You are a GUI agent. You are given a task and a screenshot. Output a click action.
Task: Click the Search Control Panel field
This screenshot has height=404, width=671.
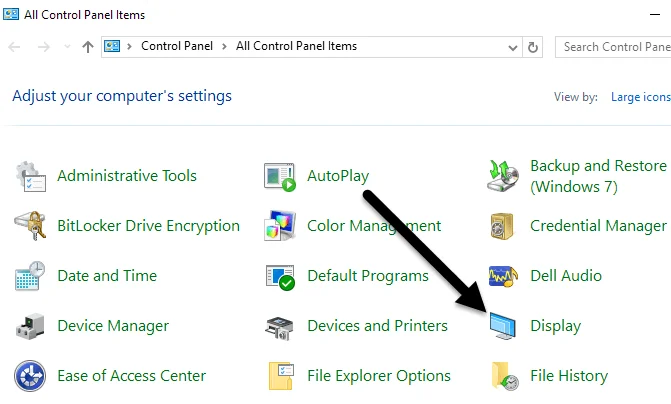(614, 47)
